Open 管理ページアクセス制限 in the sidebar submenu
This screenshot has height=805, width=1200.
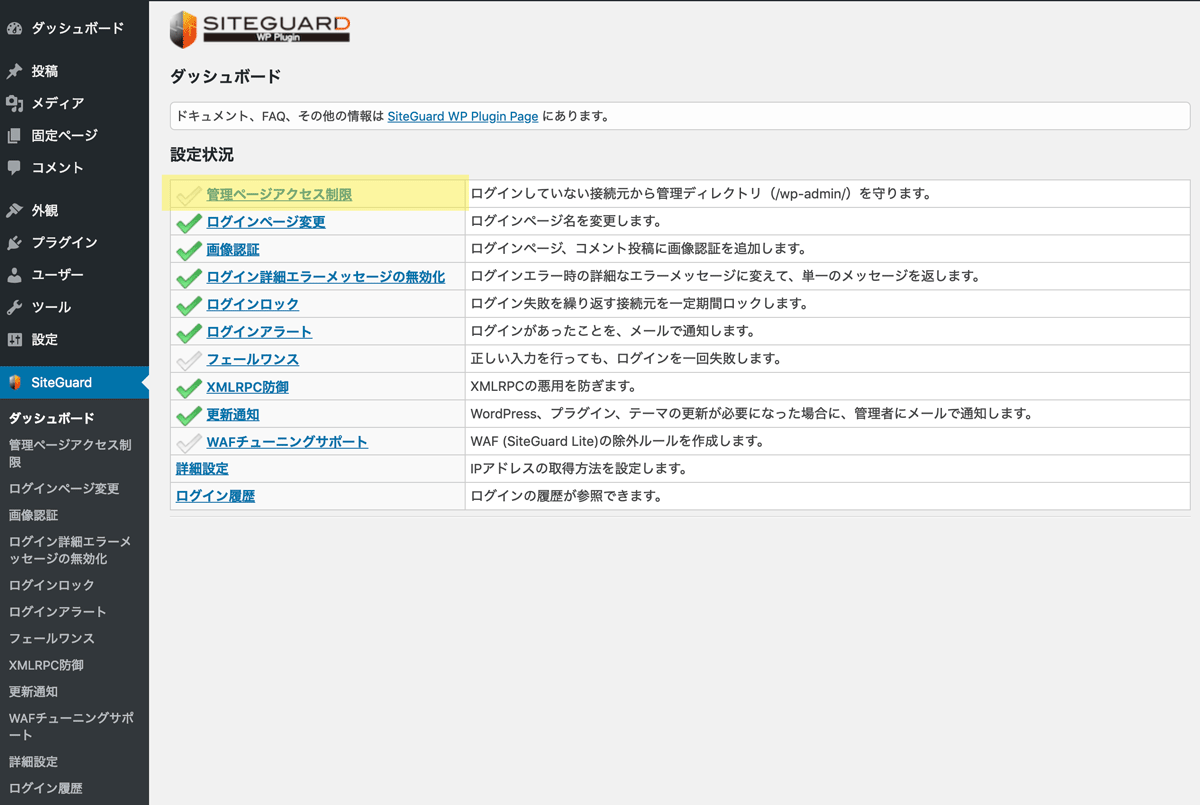tap(70, 454)
